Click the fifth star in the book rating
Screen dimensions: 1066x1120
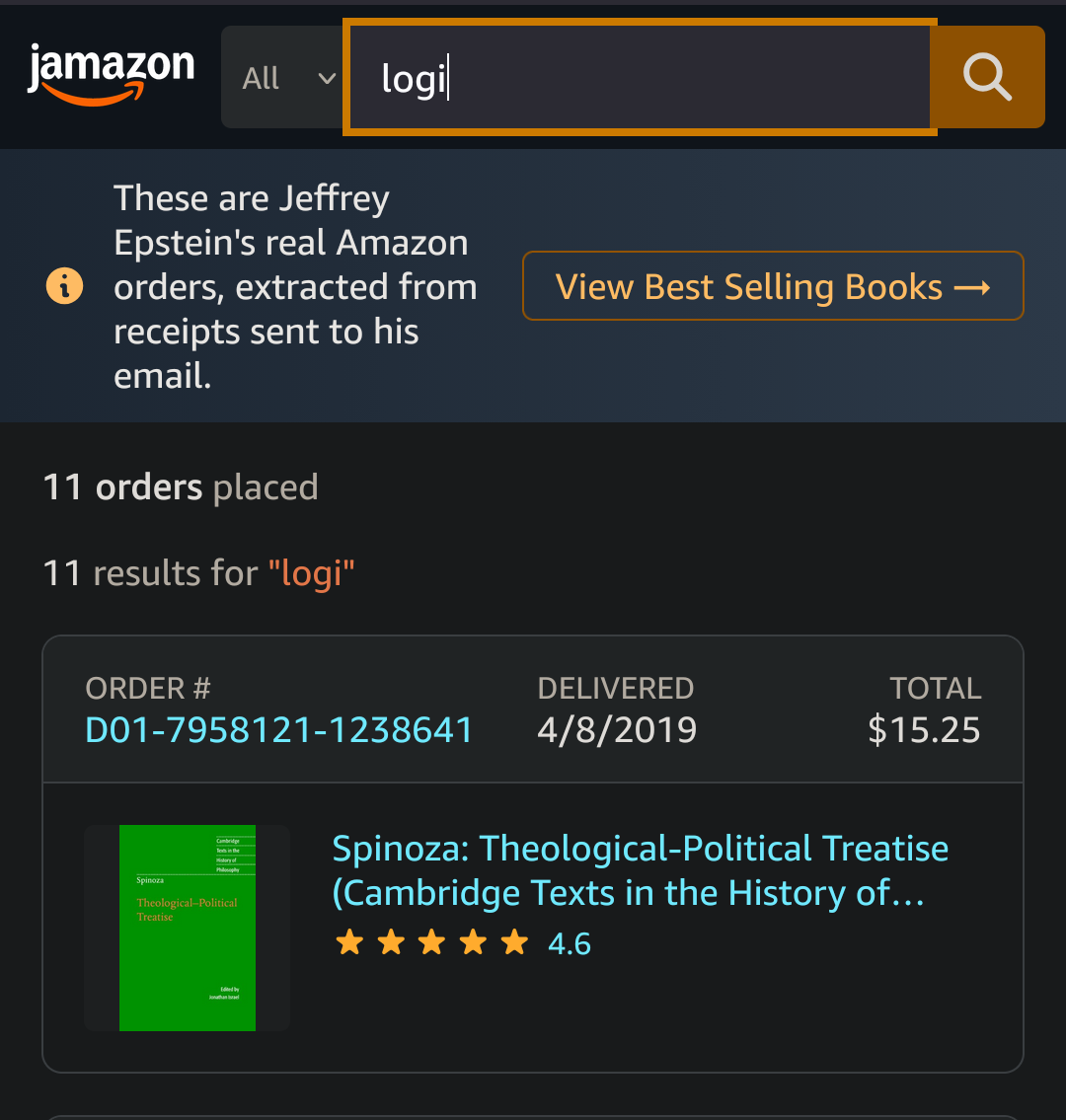(x=514, y=942)
